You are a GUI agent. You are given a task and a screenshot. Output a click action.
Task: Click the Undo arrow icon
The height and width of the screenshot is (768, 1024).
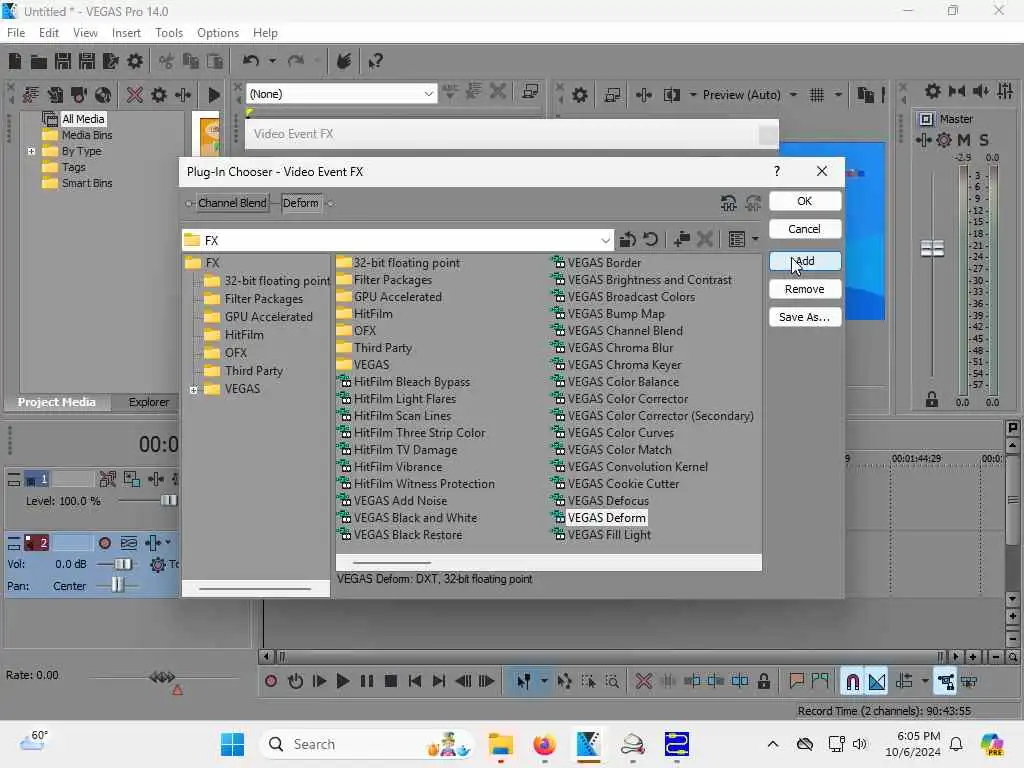pyautogui.click(x=250, y=61)
